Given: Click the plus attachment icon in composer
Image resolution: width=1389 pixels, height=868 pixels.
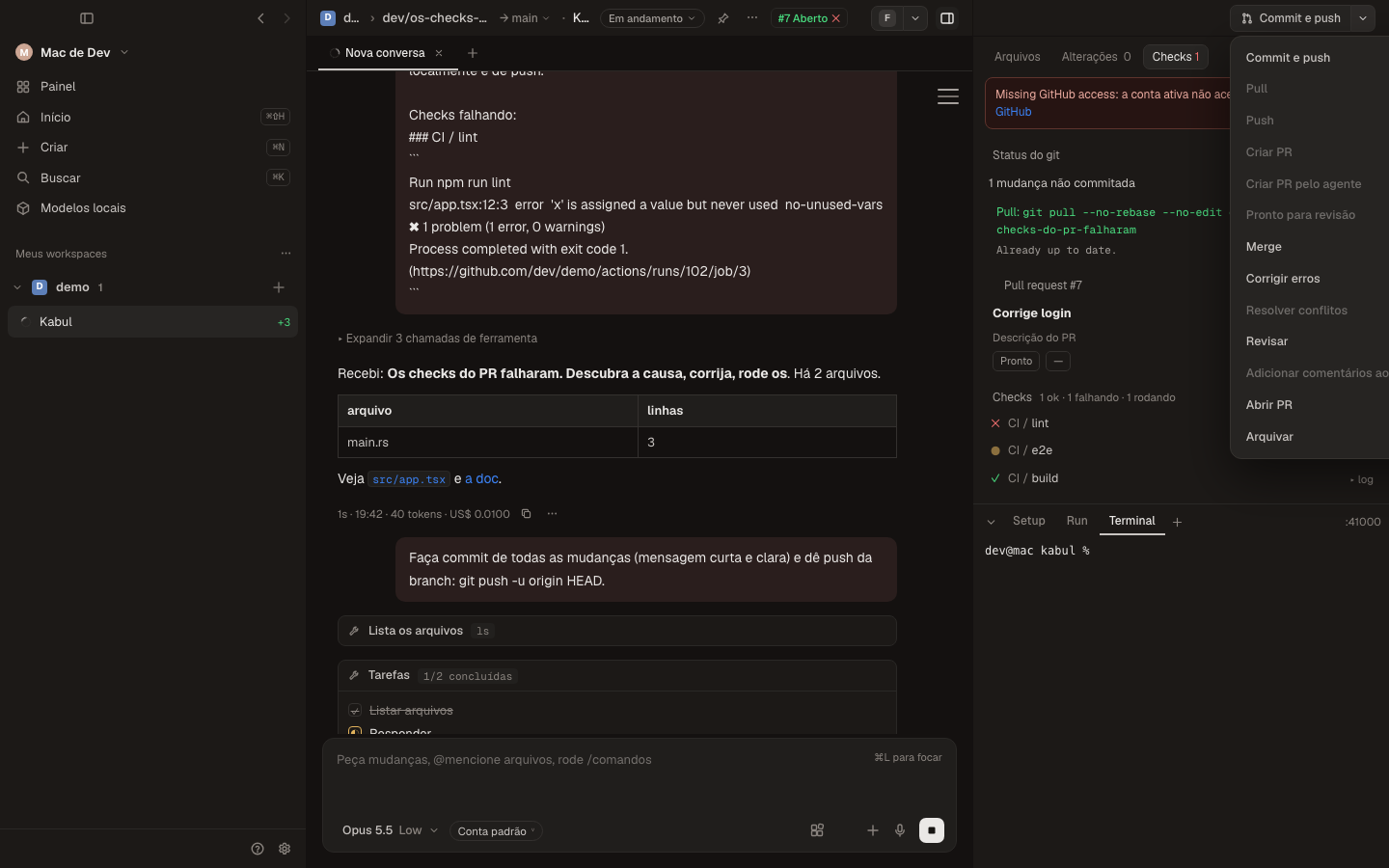Looking at the screenshot, I should click(x=873, y=830).
